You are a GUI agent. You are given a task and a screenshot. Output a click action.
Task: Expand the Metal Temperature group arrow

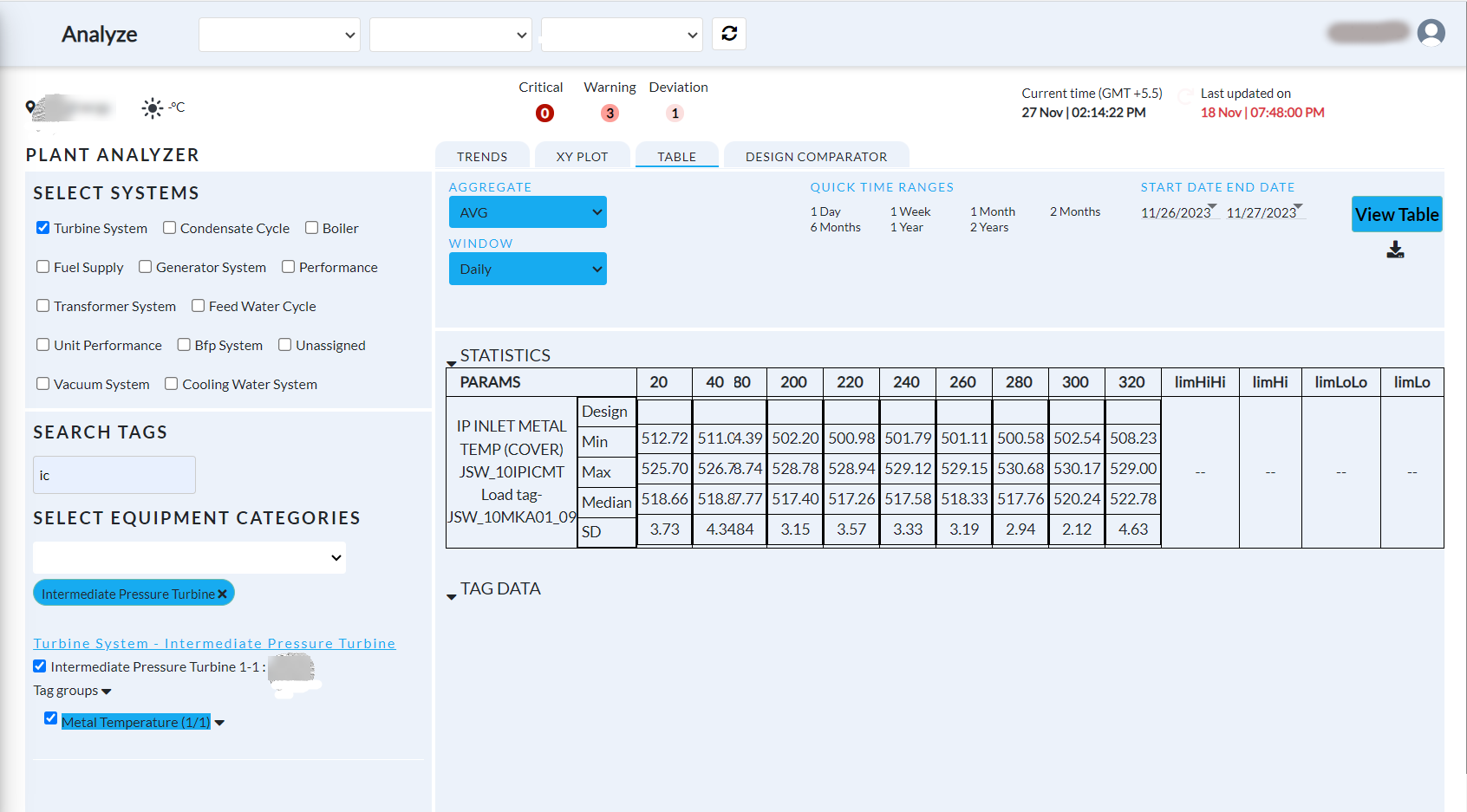tap(219, 723)
